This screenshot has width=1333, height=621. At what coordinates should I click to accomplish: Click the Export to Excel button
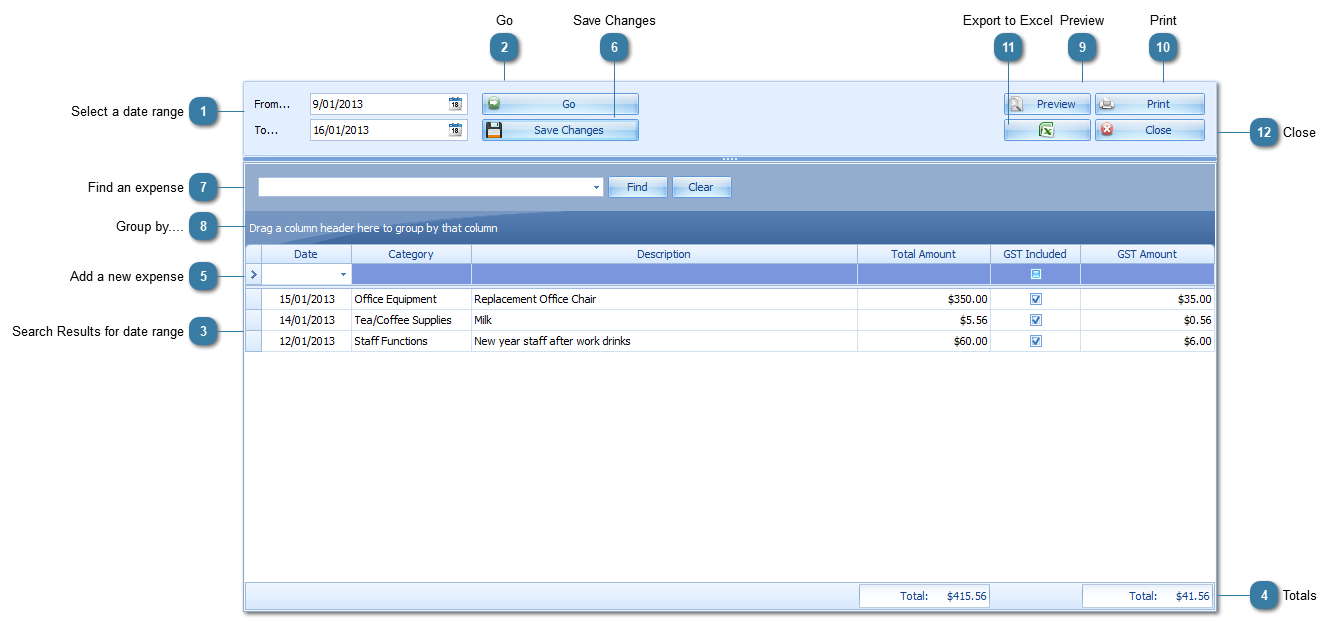[x=1047, y=130]
